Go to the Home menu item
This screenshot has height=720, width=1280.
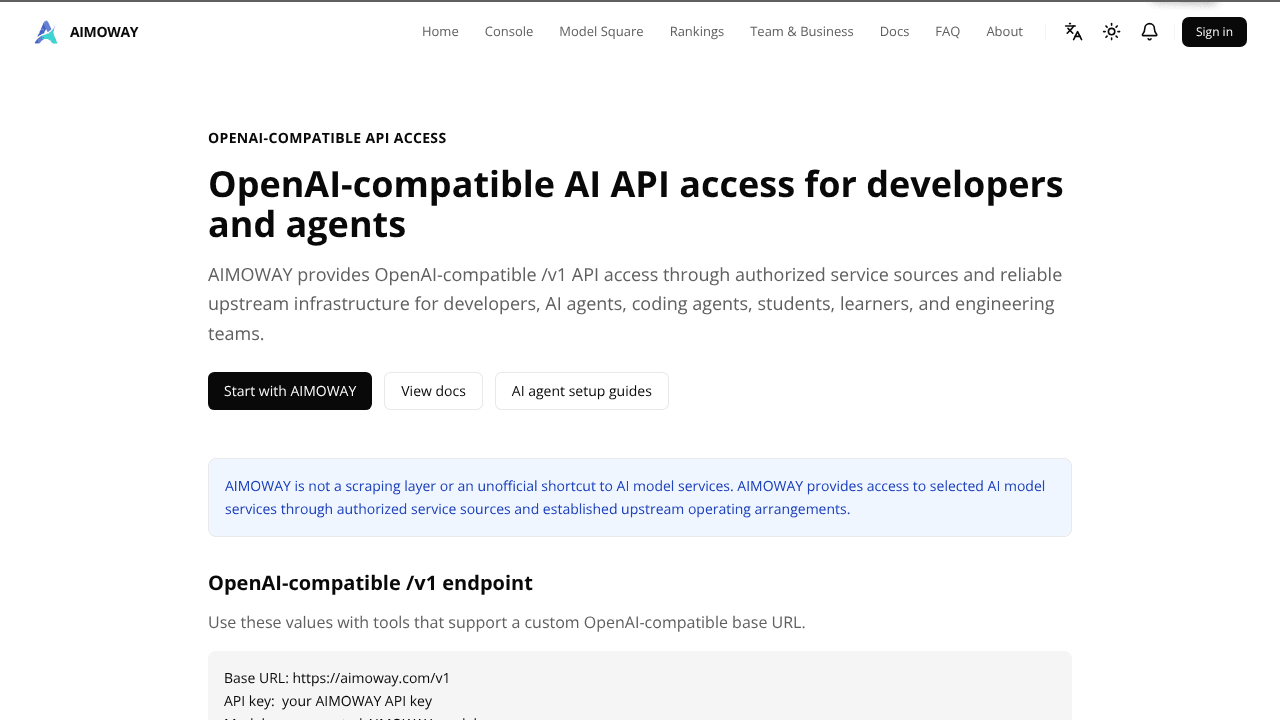440,32
